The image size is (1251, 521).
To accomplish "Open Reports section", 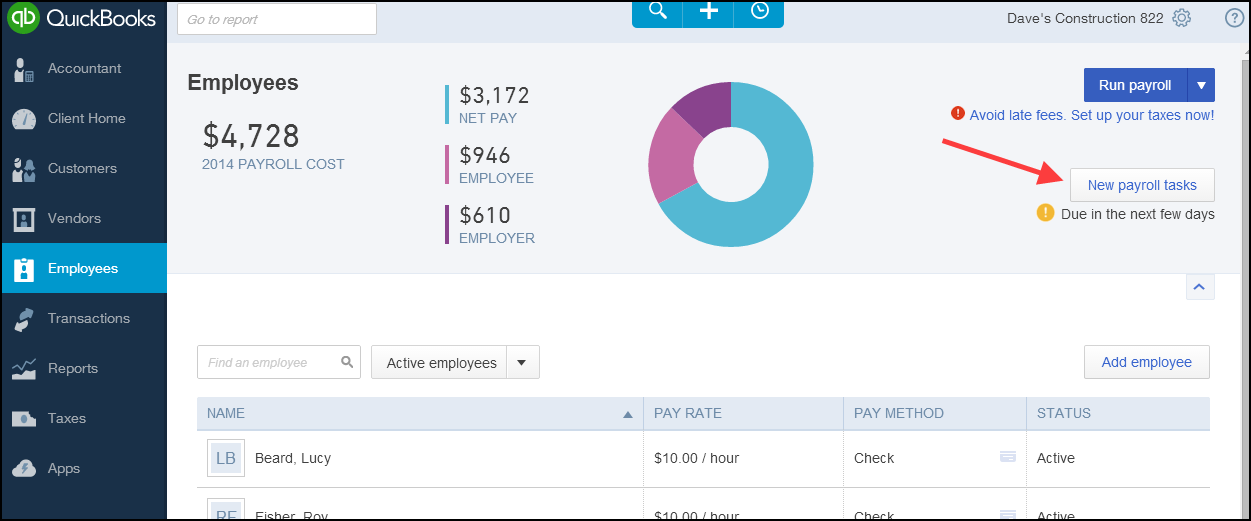I will pos(84,369).
